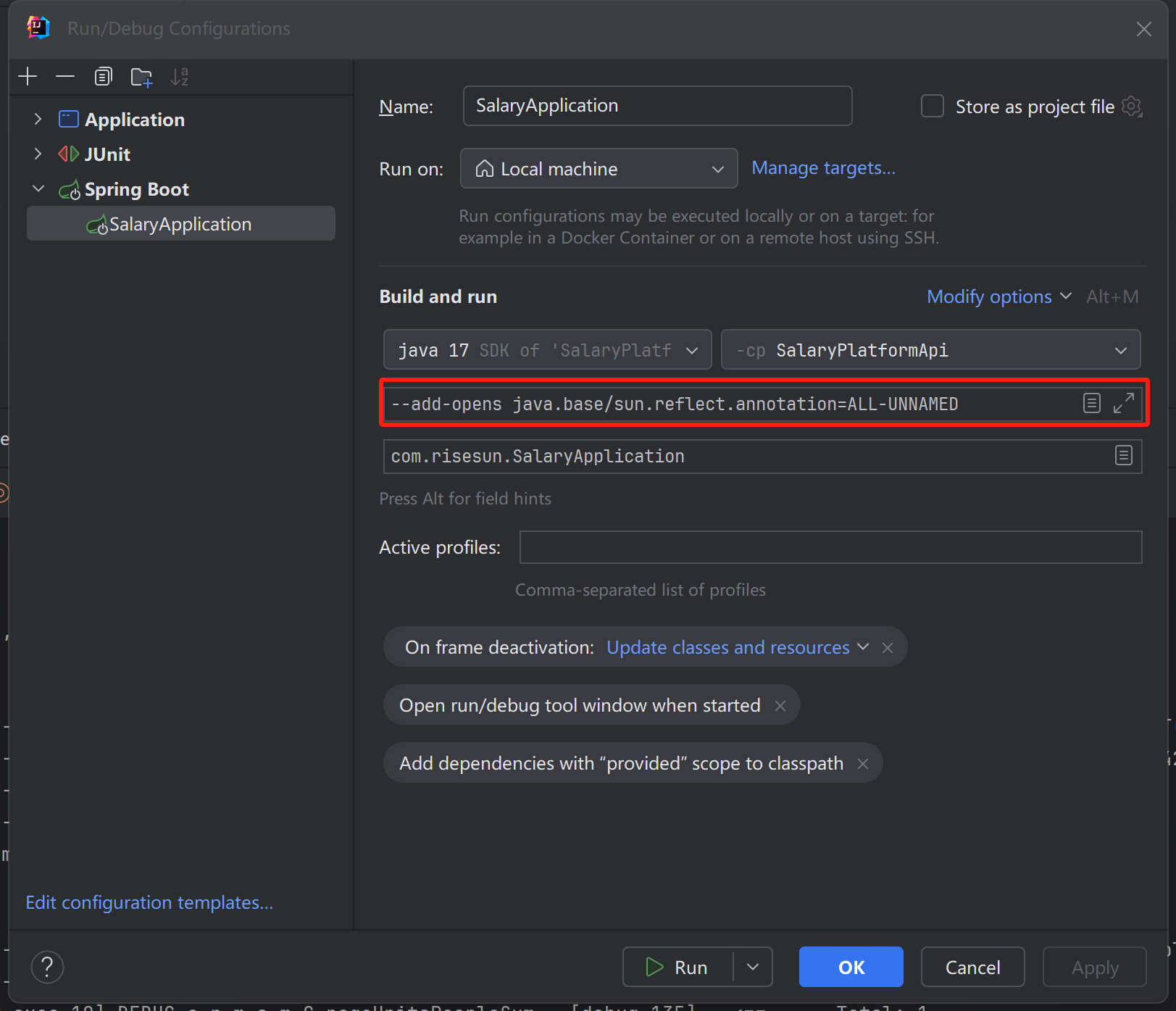The width and height of the screenshot is (1176, 1011).
Task: Check the Store as project file checkbox
Action: coord(932,106)
